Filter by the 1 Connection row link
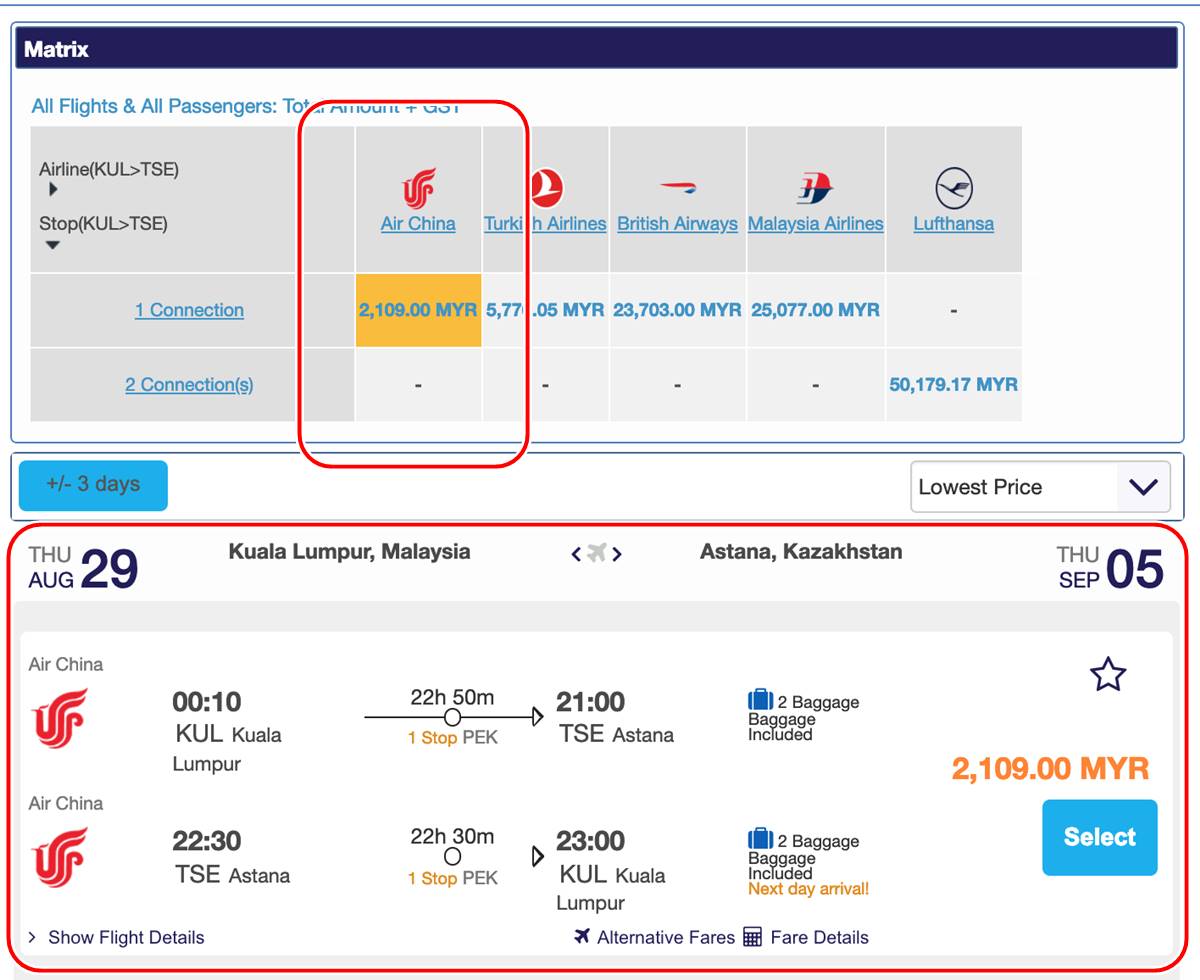1200x980 pixels. (x=189, y=310)
